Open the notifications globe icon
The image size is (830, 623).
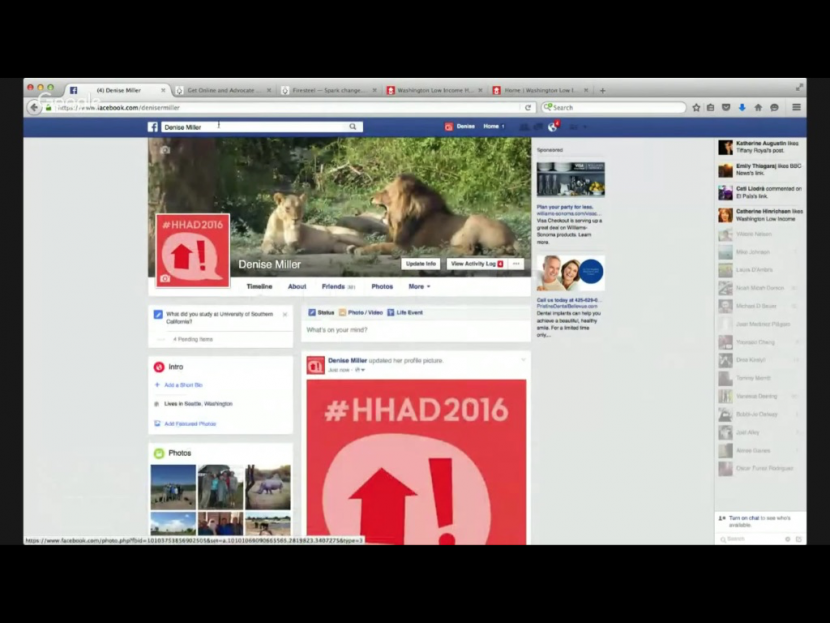553,127
